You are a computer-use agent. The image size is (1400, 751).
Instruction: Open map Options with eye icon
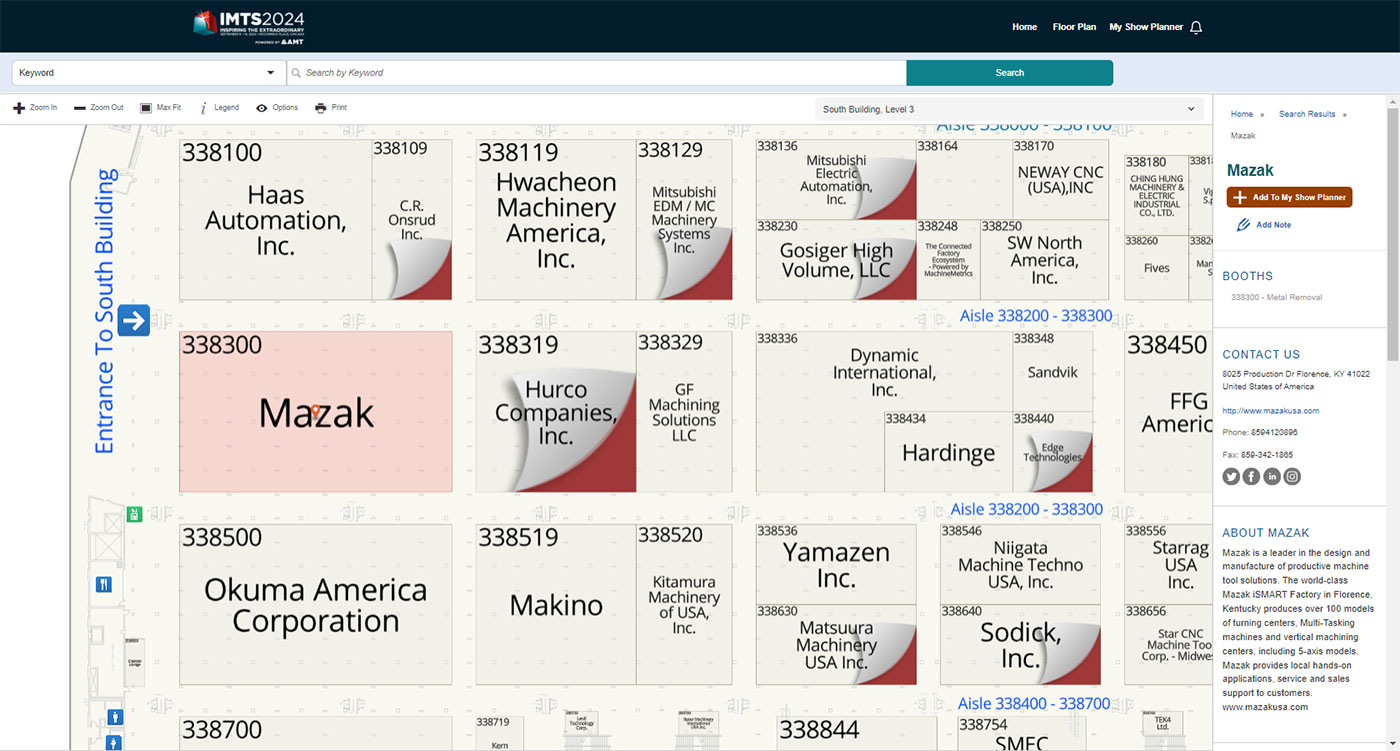tap(277, 108)
